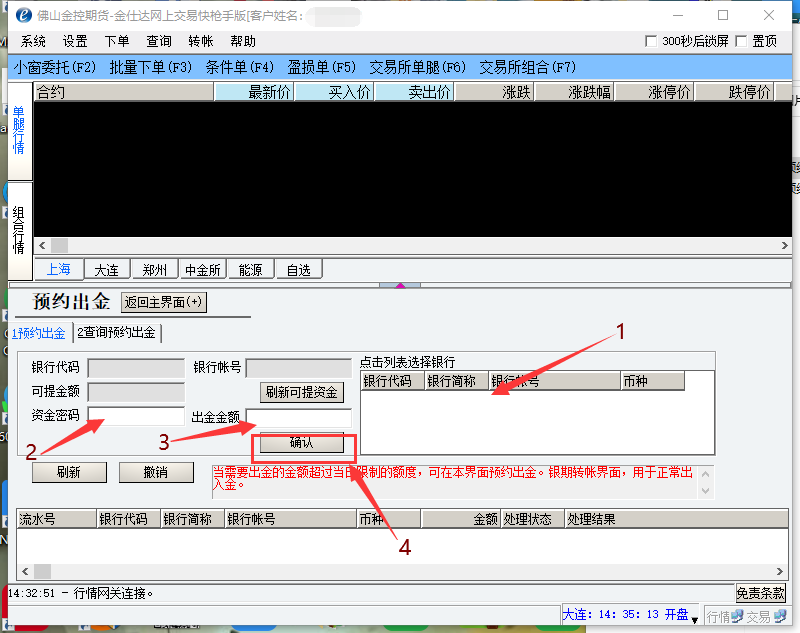This screenshot has height=633, width=800.
Task: Select the 自选 market tab
Action: (298, 270)
